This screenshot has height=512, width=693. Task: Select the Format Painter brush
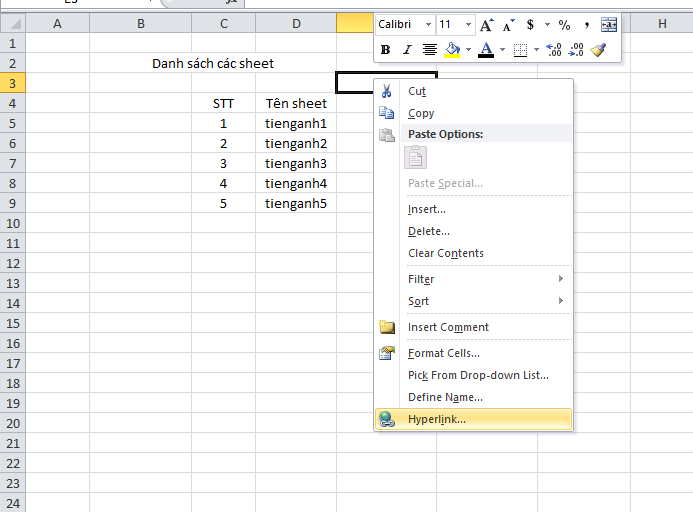click(x=598, y=50)
